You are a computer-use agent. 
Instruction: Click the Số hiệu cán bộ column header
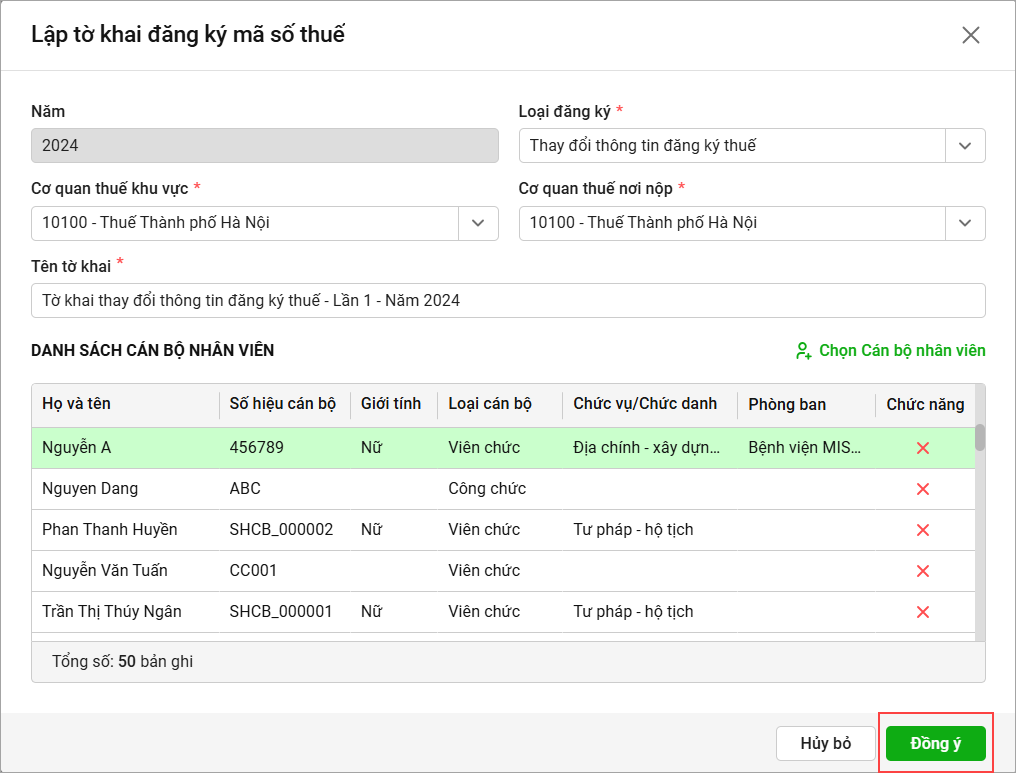click(x=282, y=404)
